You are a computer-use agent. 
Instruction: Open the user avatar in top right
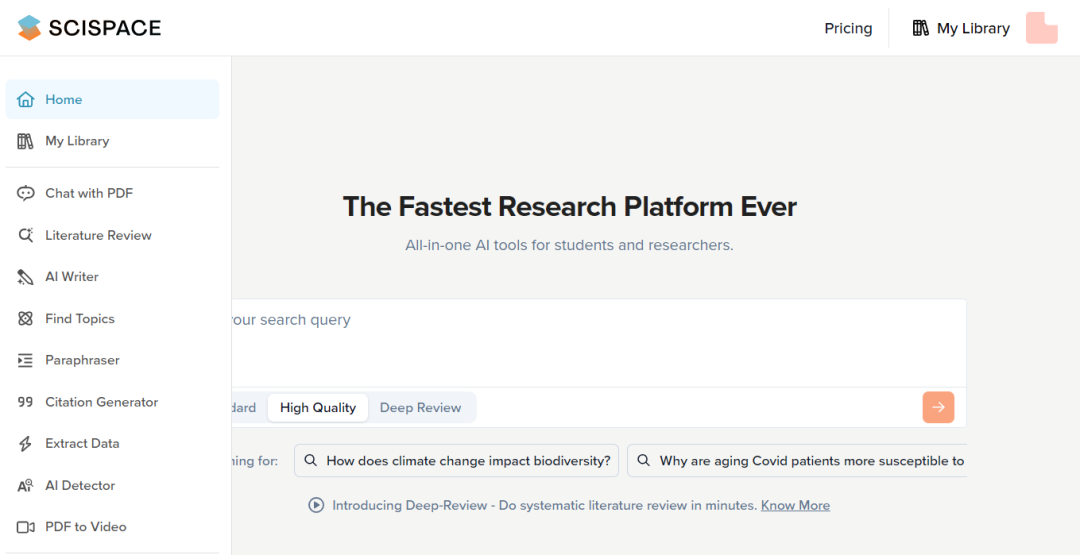click(1041, 28)
